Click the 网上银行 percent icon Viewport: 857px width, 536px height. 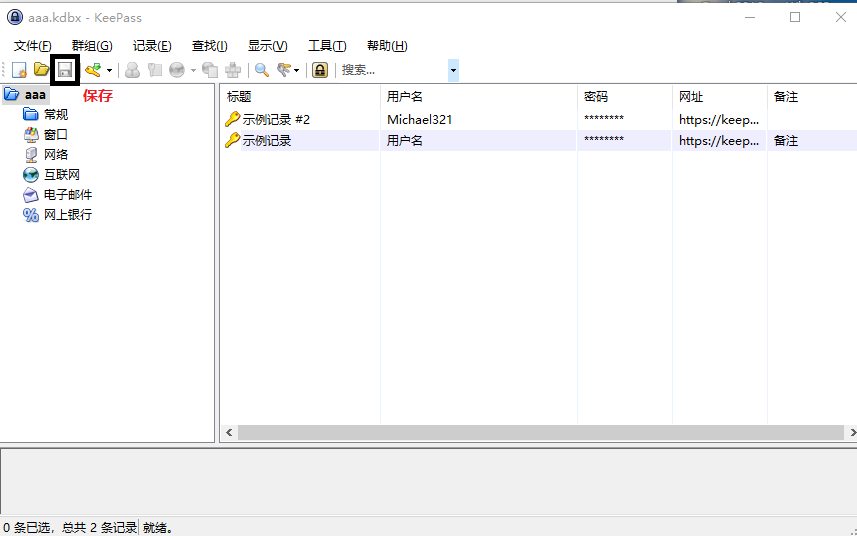pos(31,215)
